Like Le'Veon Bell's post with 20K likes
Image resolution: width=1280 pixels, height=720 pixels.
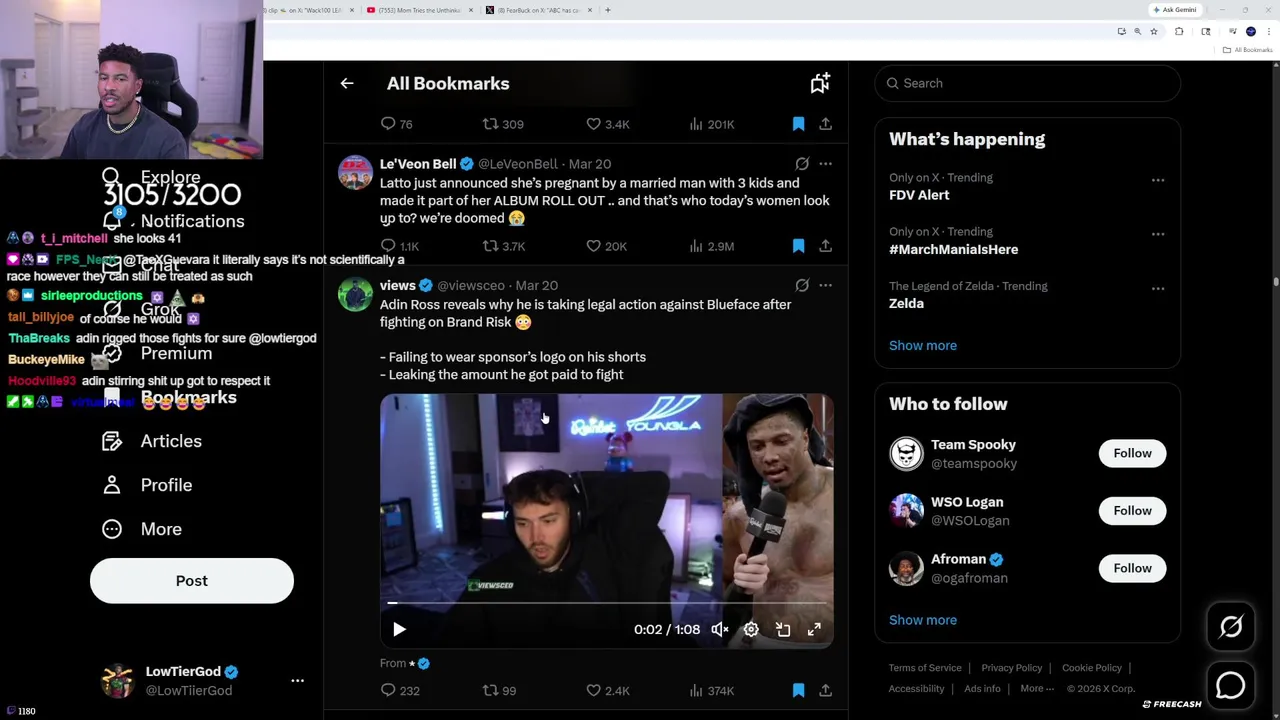point(607,246)
